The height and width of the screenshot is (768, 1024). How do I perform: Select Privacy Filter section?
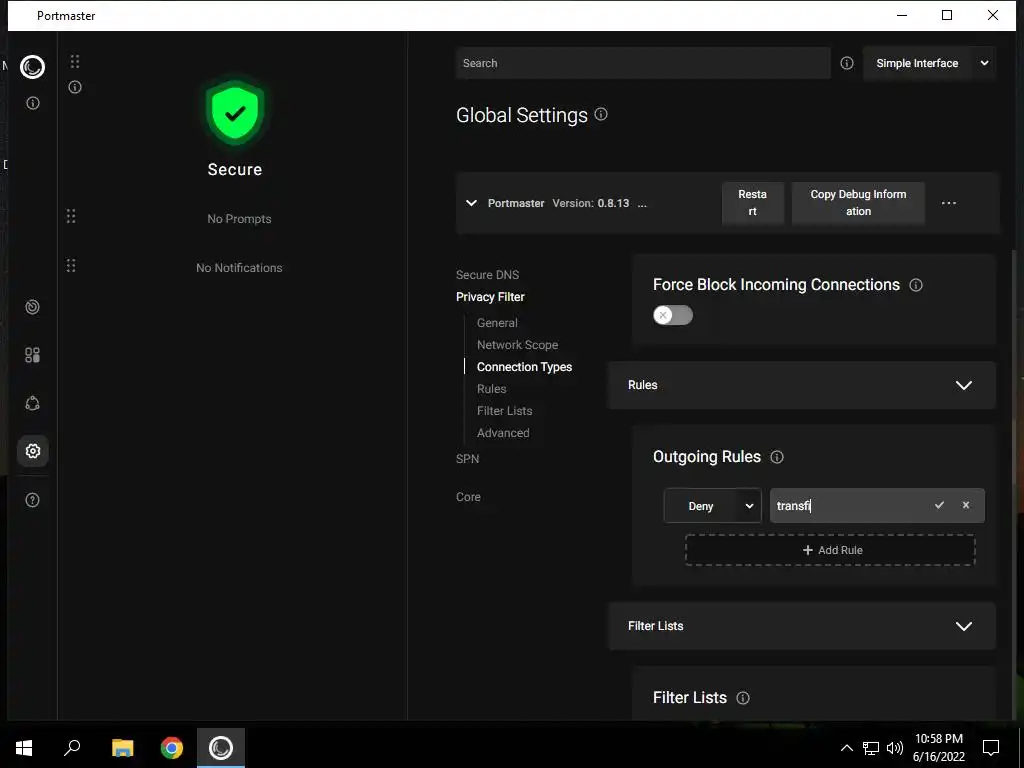490,297
